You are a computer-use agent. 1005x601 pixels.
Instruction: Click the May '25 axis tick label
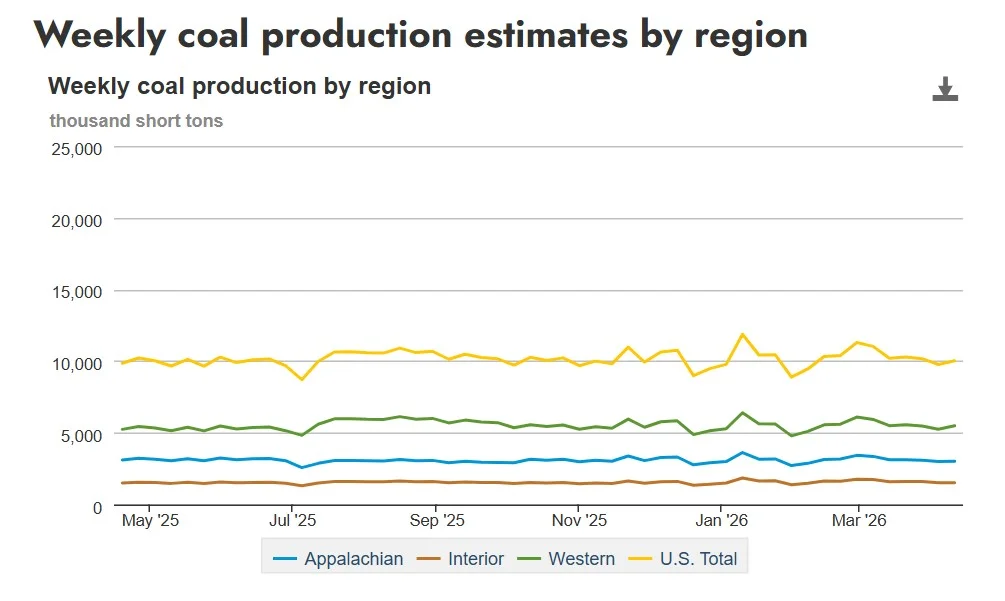click(150, 520)
